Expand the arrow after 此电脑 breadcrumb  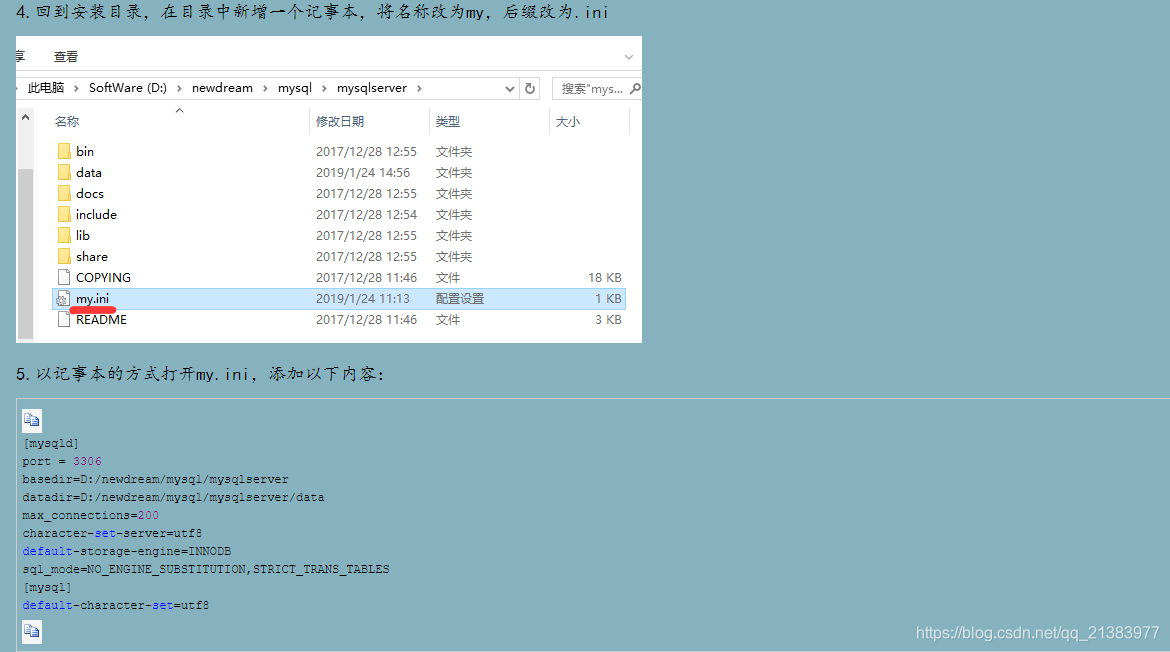tap(76, 88)
